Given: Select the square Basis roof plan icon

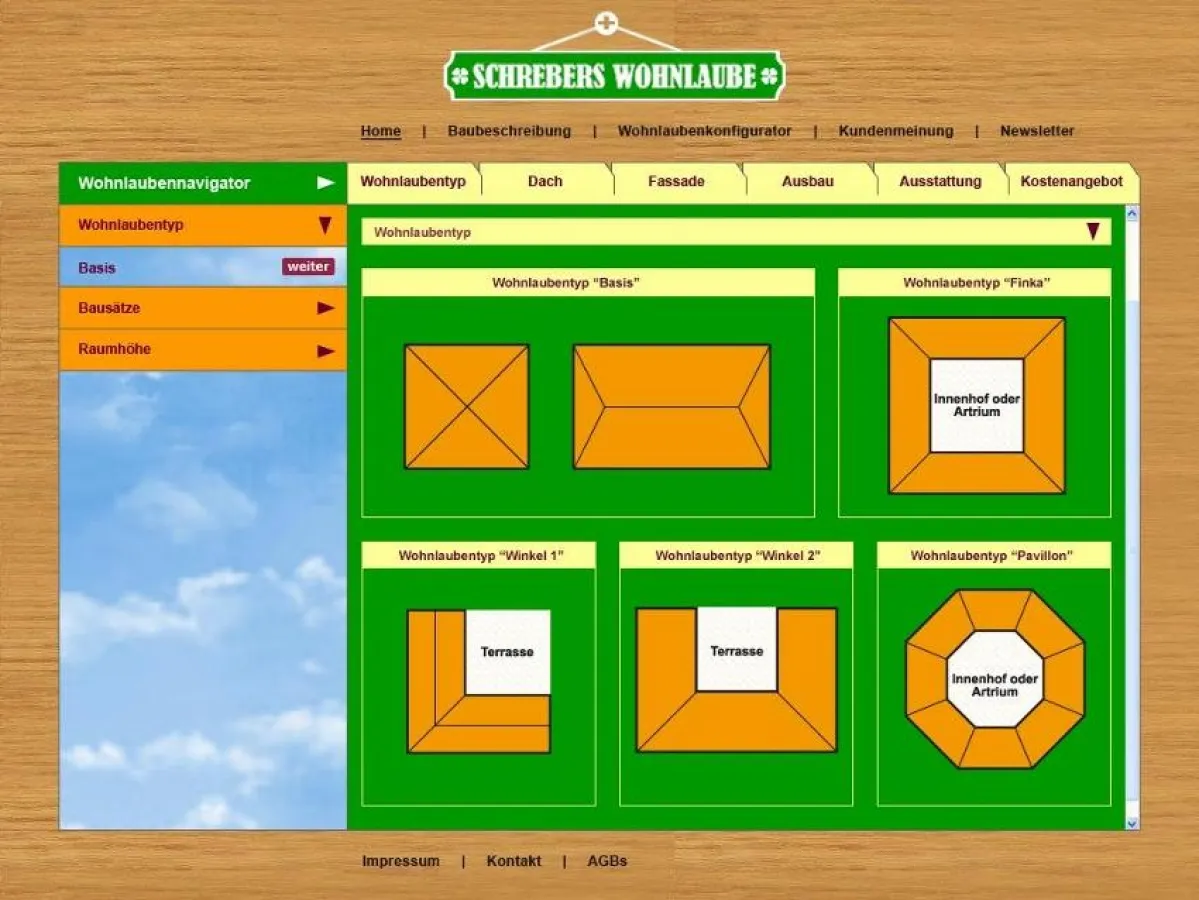Looking at the screenshot, I should coord(466,406).
